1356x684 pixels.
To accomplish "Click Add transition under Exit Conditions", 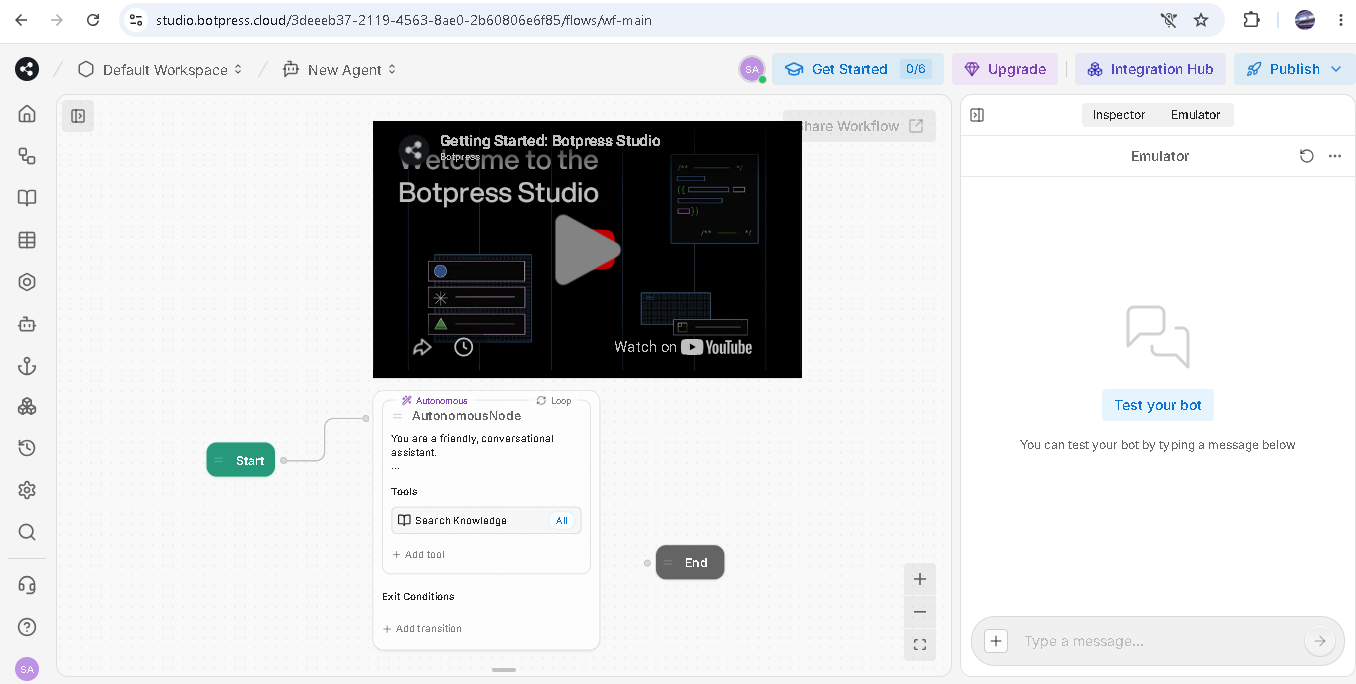I will click(423, 629).
